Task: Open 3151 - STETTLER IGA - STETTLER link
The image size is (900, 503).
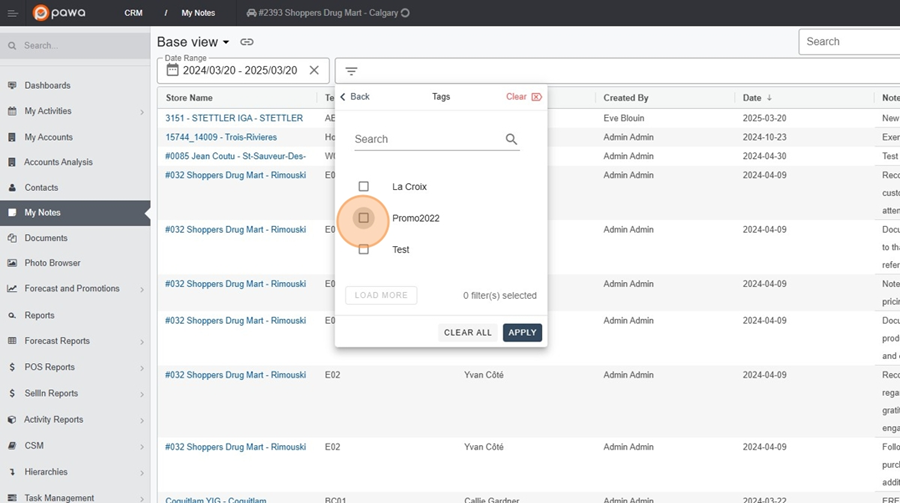Action: click(234, 118)
